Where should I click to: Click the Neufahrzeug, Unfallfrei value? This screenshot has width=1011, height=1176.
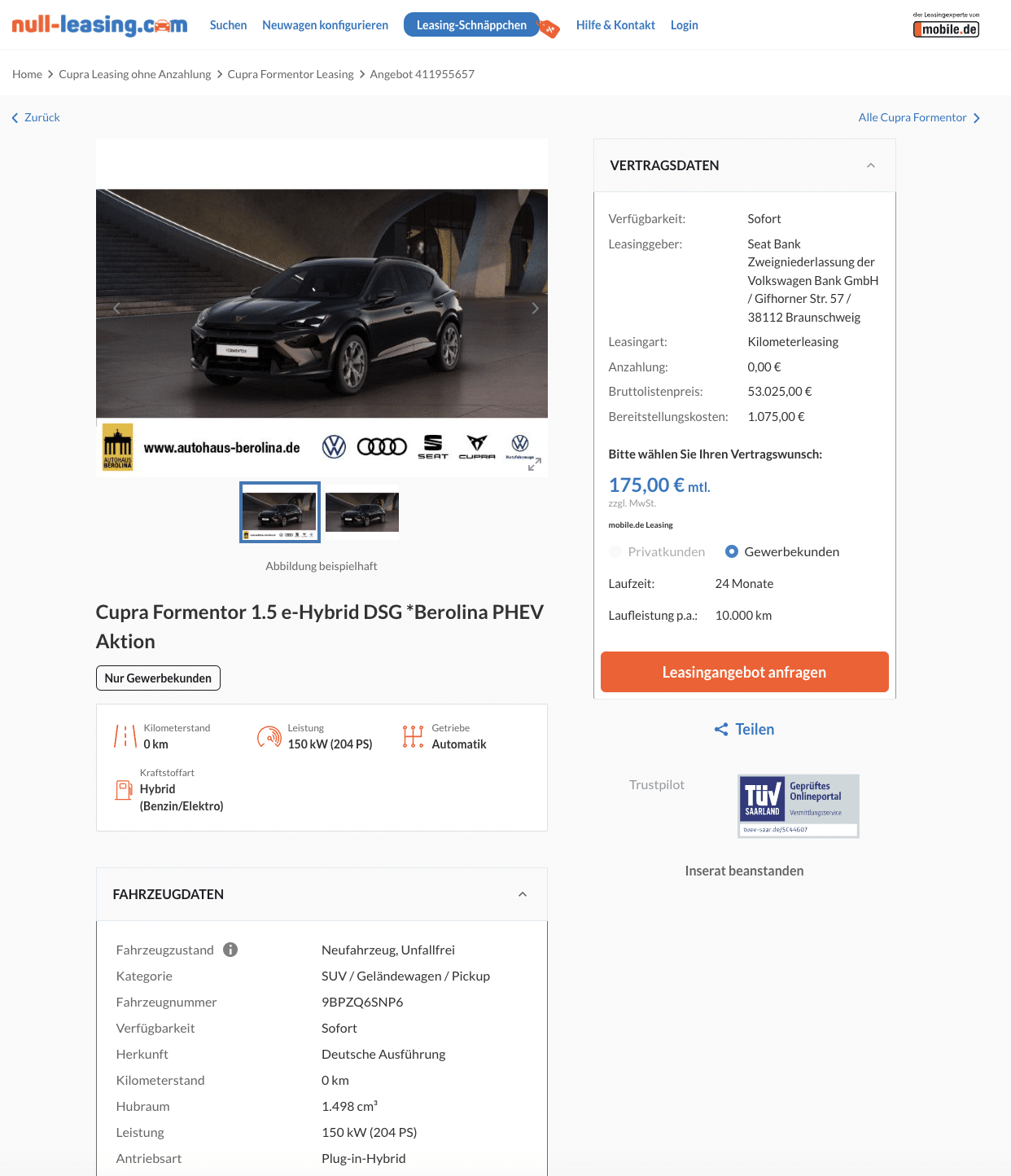pyautogui.click(x=388, y=950)
